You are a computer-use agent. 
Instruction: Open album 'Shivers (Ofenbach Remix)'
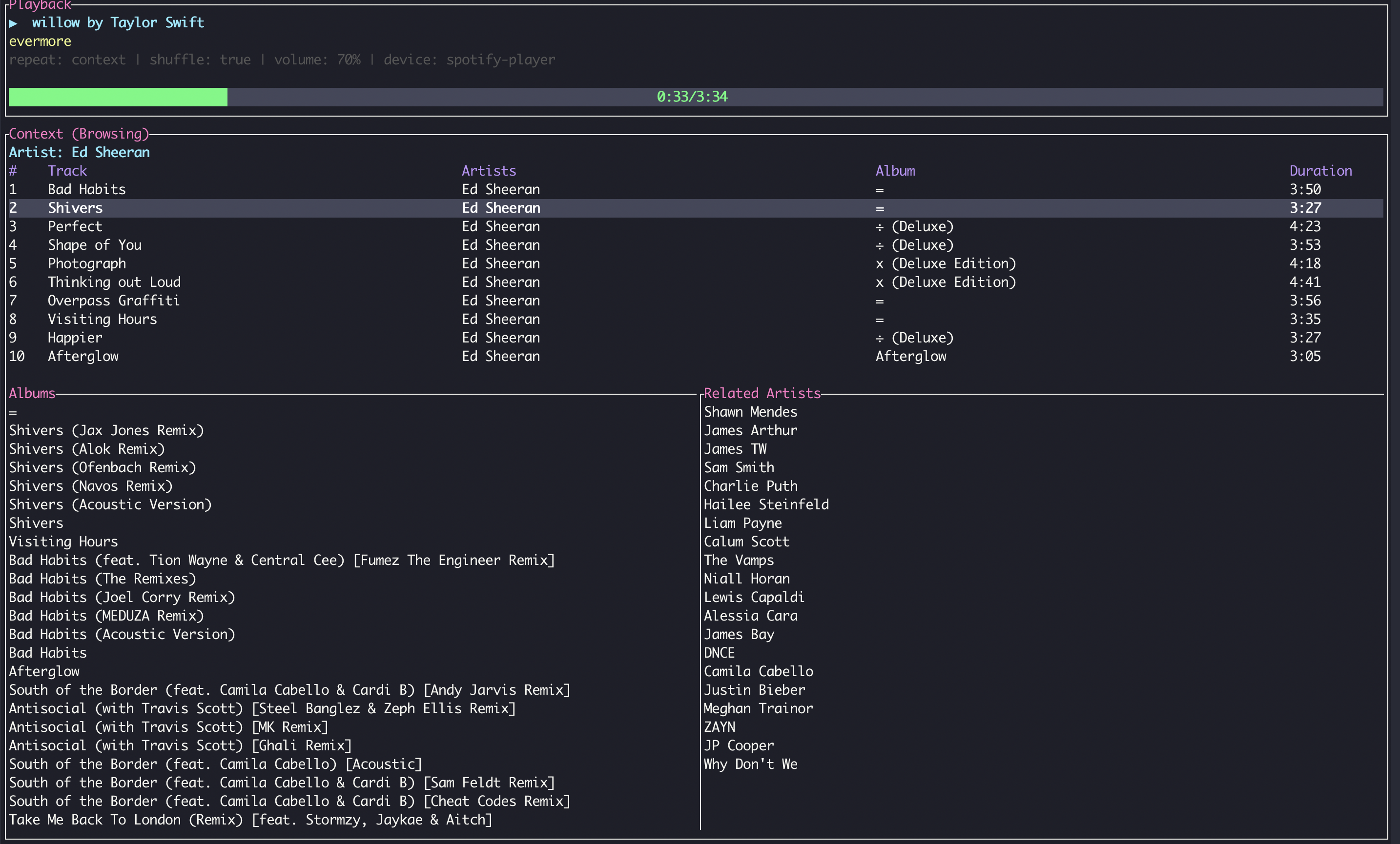click(103, 468)
